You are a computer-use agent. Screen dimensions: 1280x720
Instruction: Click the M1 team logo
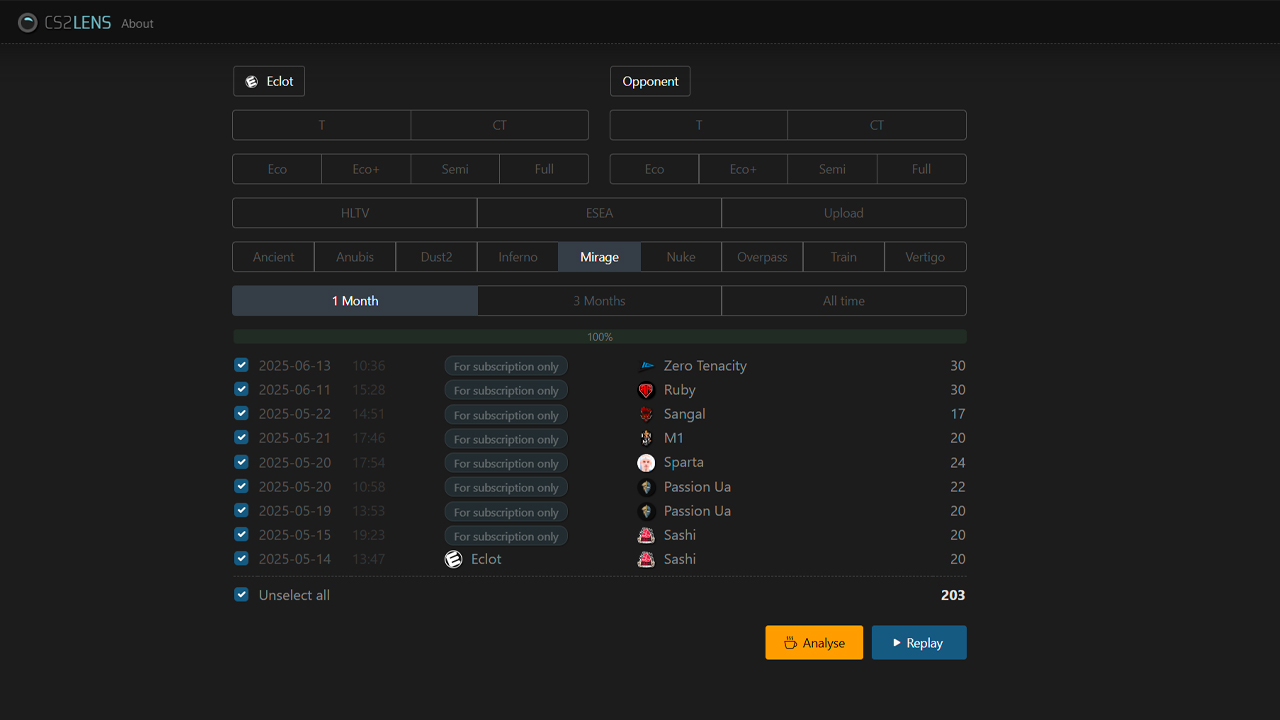[x=647, y=438]
